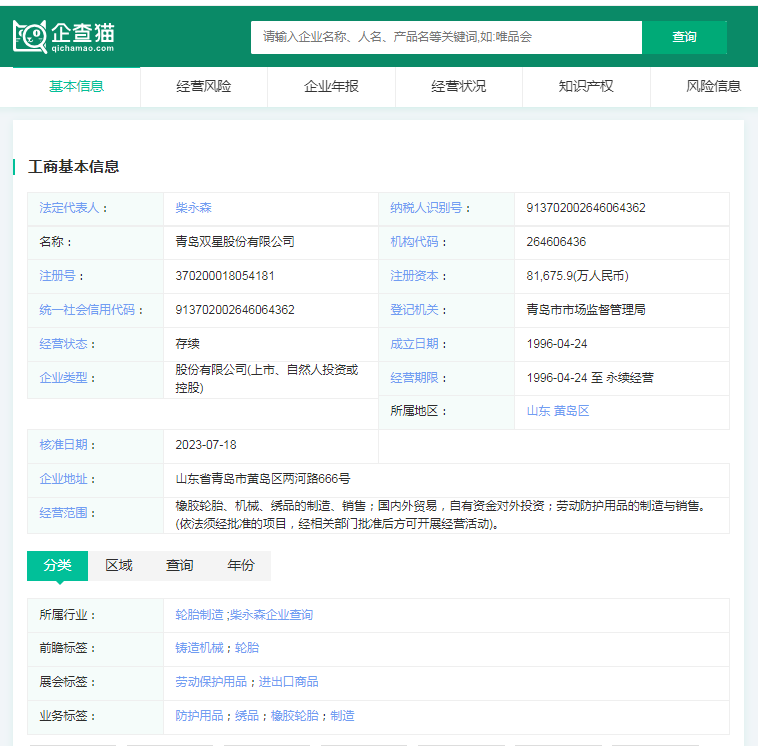Switch to the 经营风险 tab
Screen dimensions: 758x746
[204, 86]
